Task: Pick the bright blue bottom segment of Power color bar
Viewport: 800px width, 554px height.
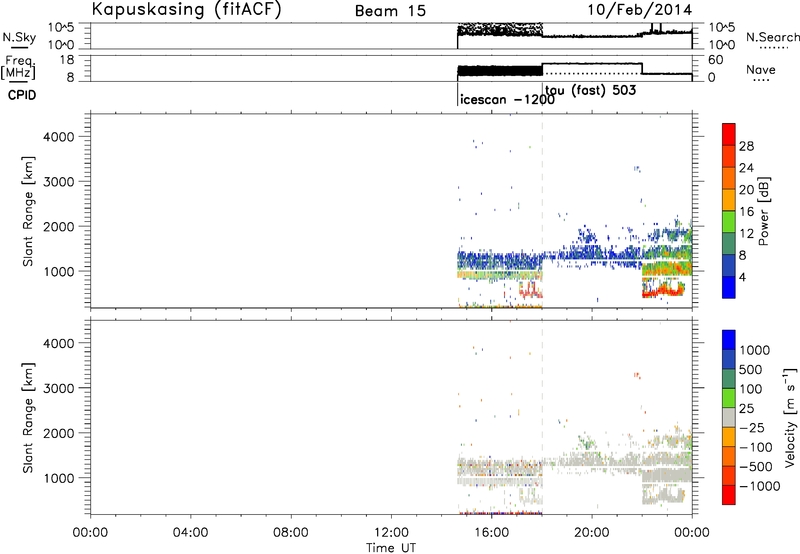Action: click(729, 287)
